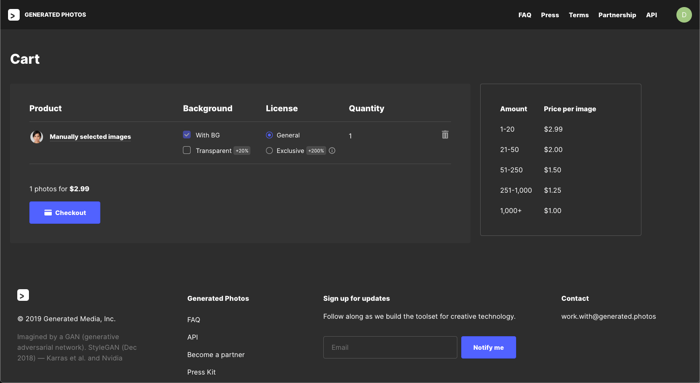Select the Exclusive license radio button

tap(269, 150)
